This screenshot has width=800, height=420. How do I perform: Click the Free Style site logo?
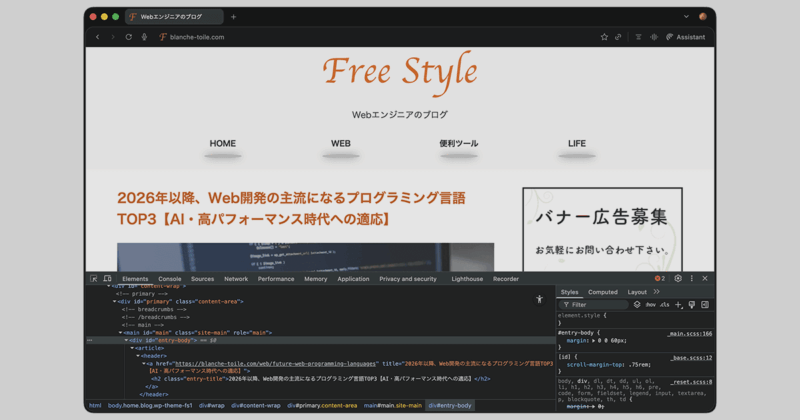pos(400,72)
